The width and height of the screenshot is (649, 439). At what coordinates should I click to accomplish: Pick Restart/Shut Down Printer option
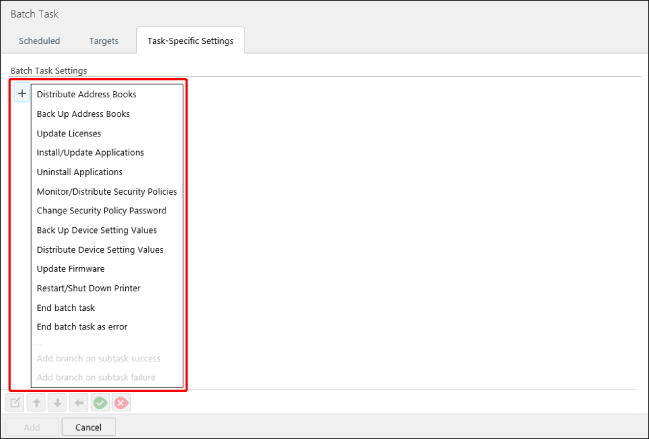[88, 288]
